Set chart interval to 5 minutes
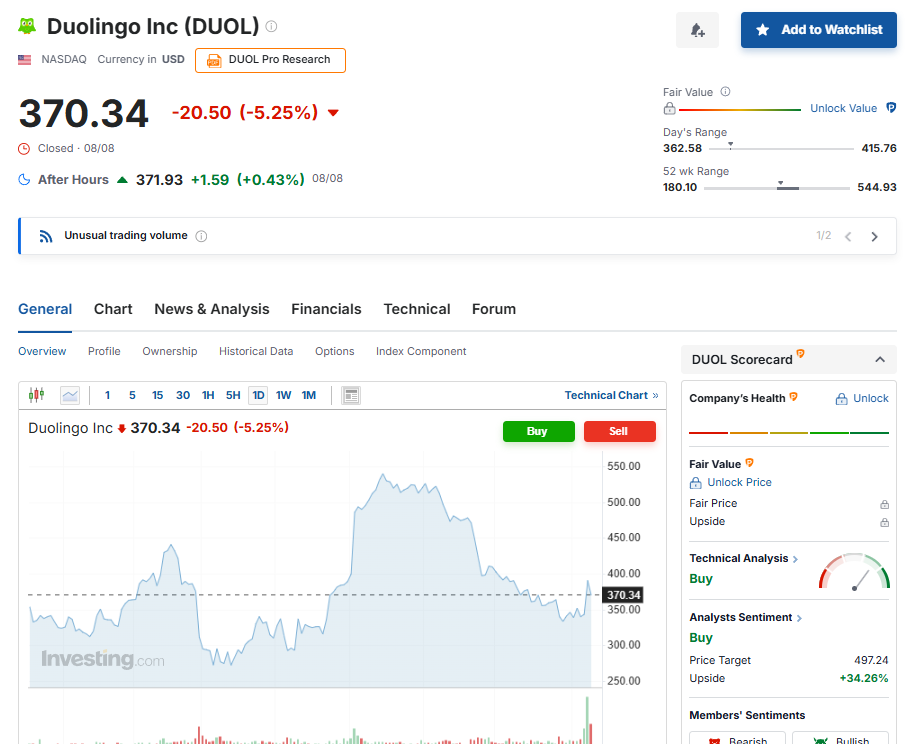This screenshot has height=744, width=913. pos(132,395)
